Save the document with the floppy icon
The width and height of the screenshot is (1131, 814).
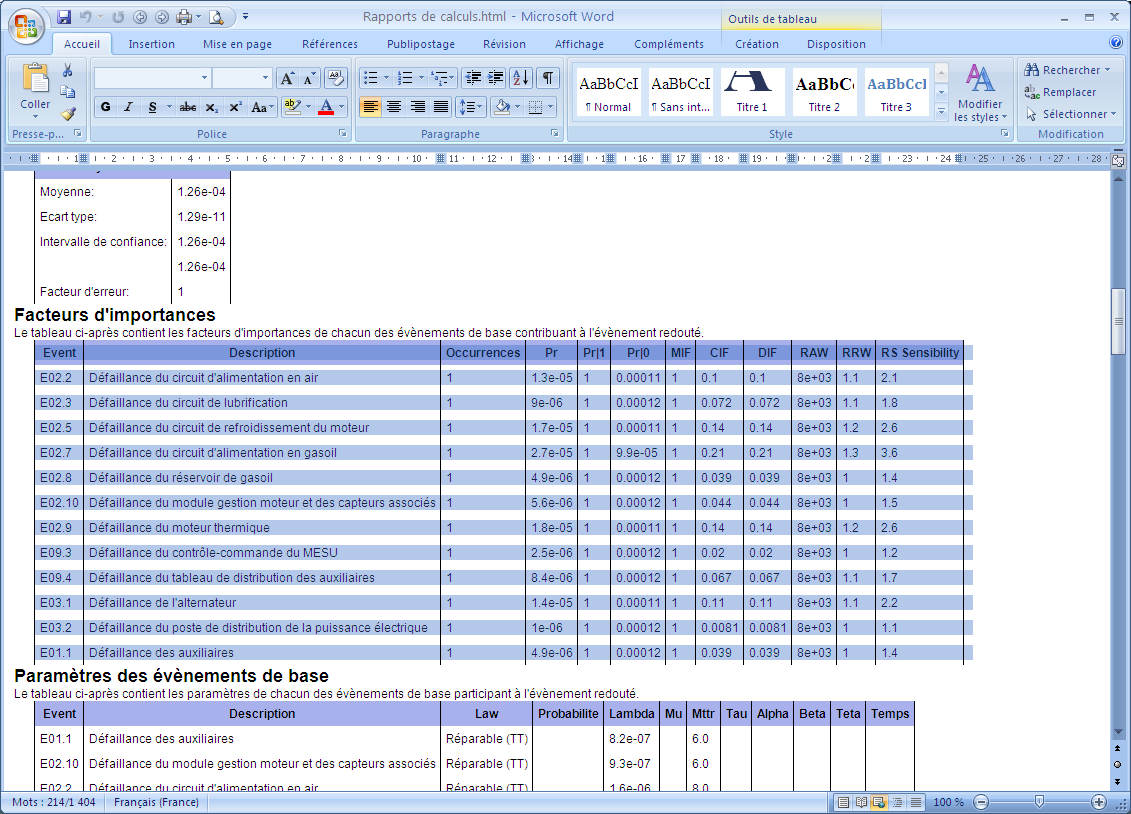click(63, 17)
